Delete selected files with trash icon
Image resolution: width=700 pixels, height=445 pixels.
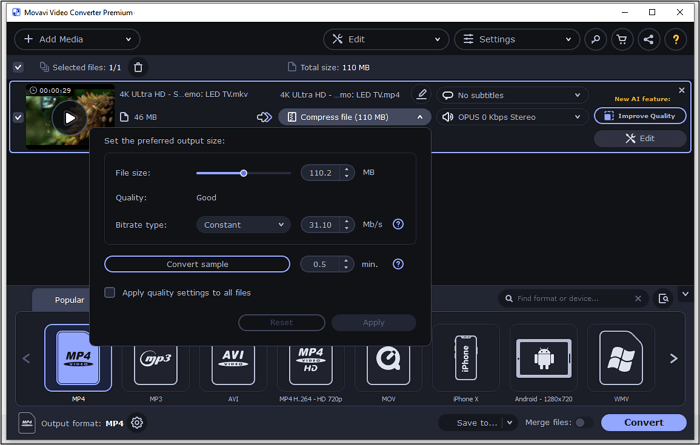point(138,67)
